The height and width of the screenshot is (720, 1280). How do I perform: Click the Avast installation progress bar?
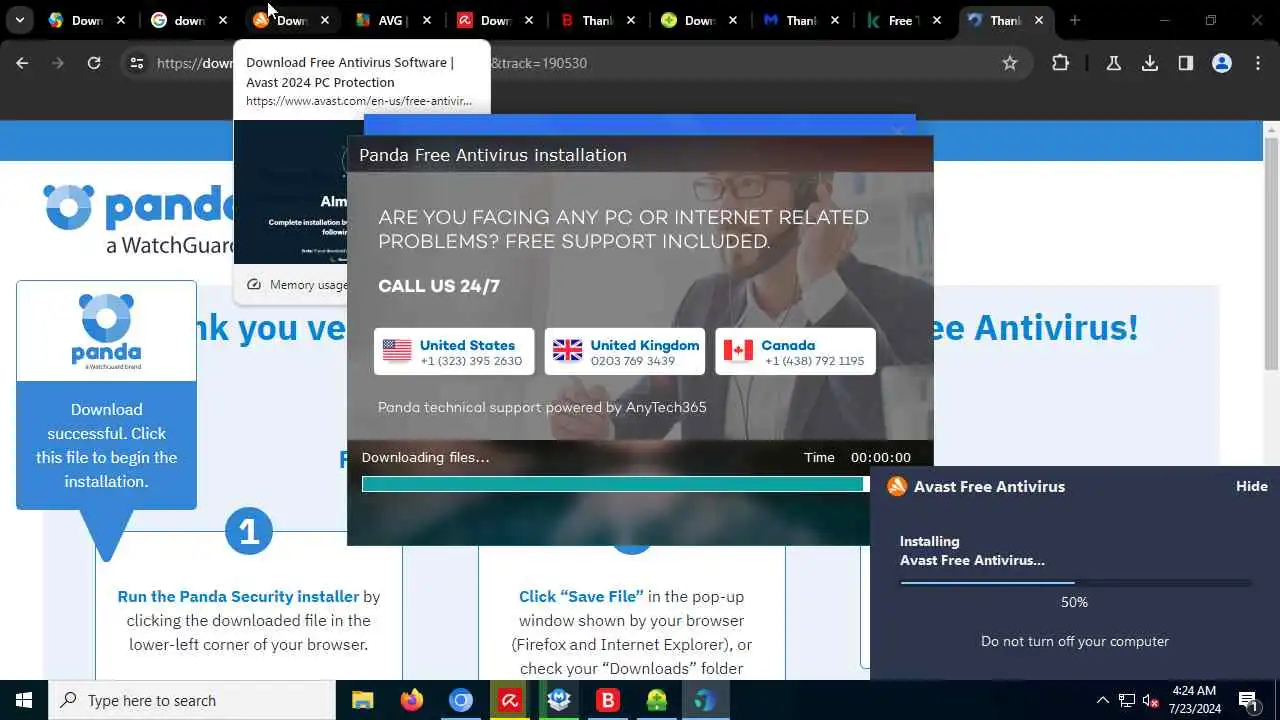[1075, 582]
